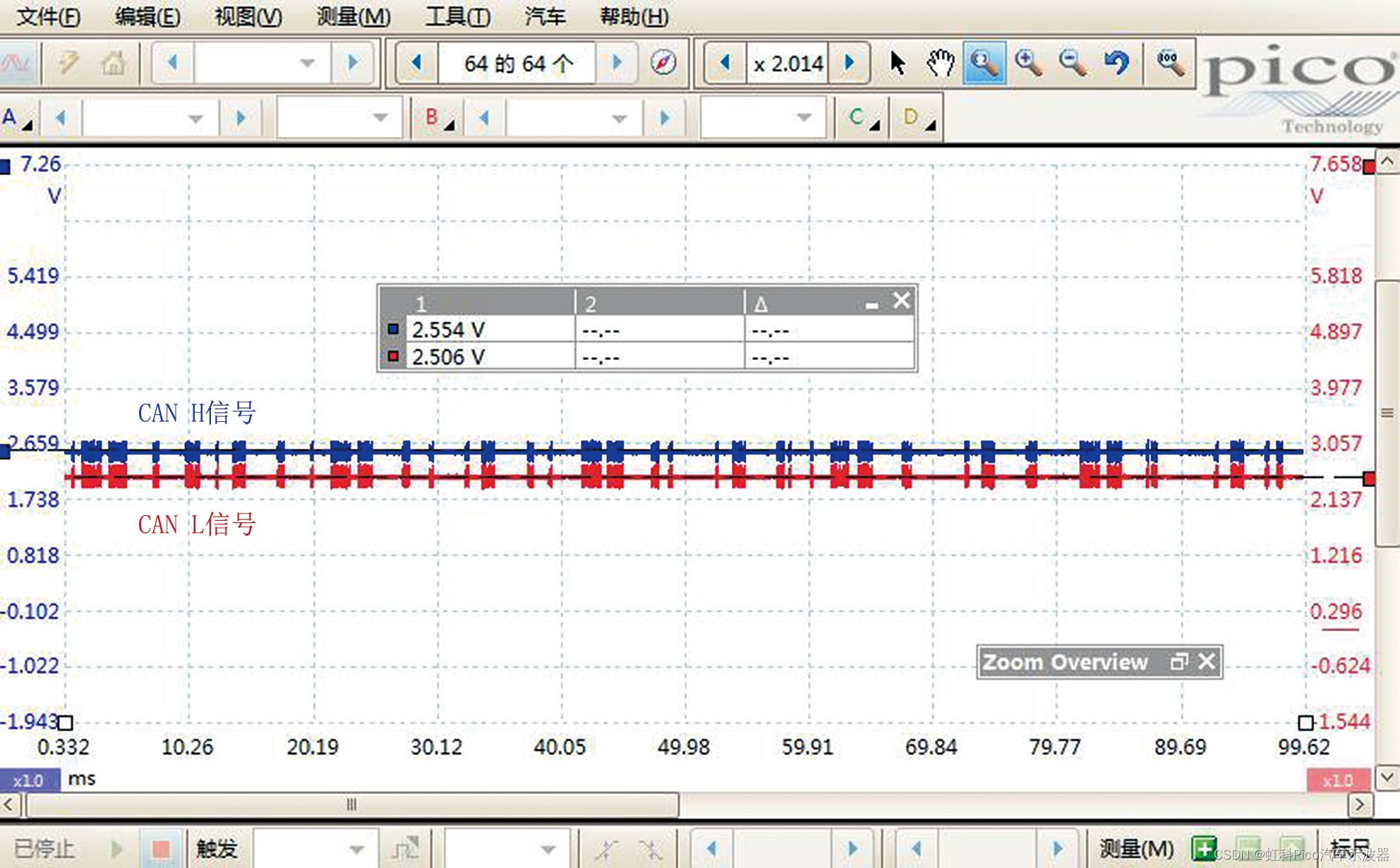Click the horizontal scrollbar thumb

(x=351, y=804)
